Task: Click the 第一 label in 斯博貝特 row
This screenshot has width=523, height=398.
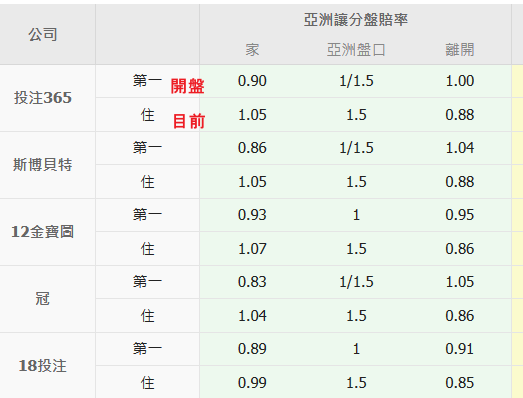Action: click(147, 148)
